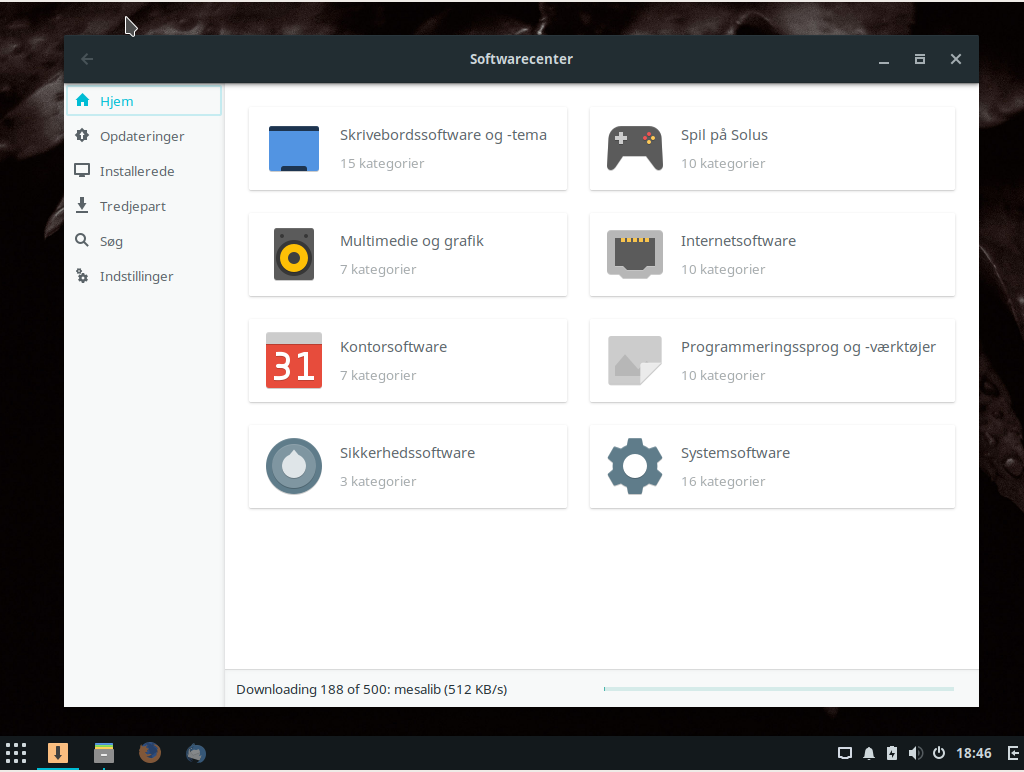Click the battery indicator in the tray
This screenshot has width=1024, height=772.
(x=892, y=753)
